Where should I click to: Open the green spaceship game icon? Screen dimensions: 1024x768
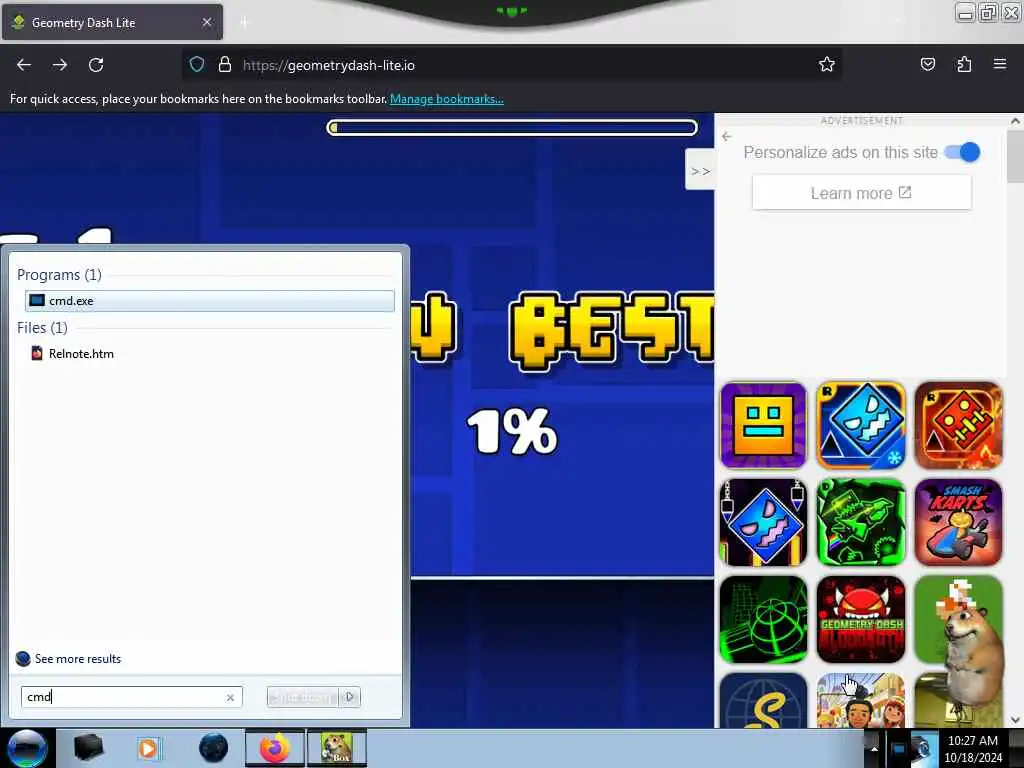coord(861,522)
